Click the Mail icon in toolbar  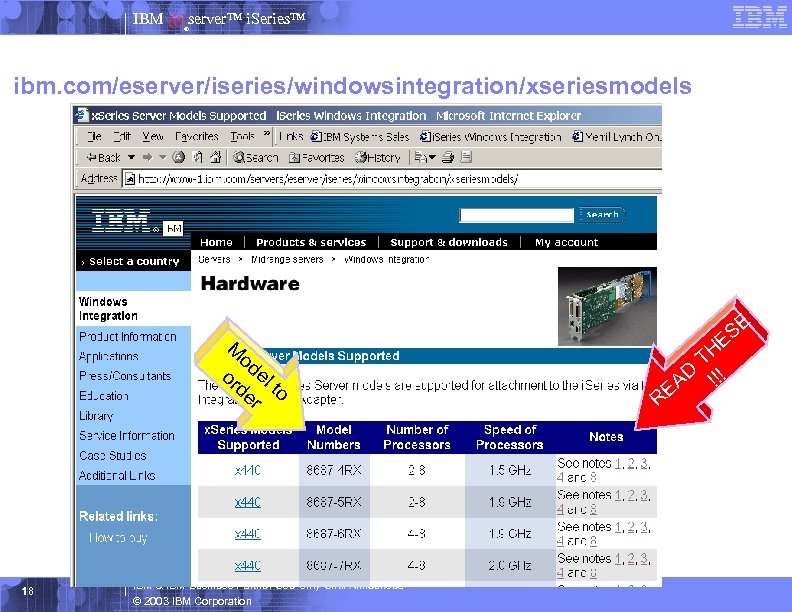point(420,158)
